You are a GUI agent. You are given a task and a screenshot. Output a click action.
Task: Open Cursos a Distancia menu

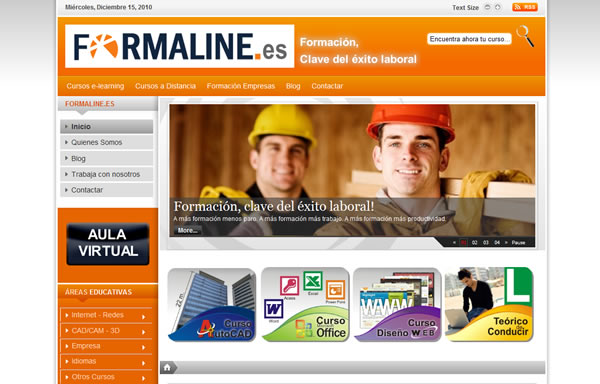point(165,86)
